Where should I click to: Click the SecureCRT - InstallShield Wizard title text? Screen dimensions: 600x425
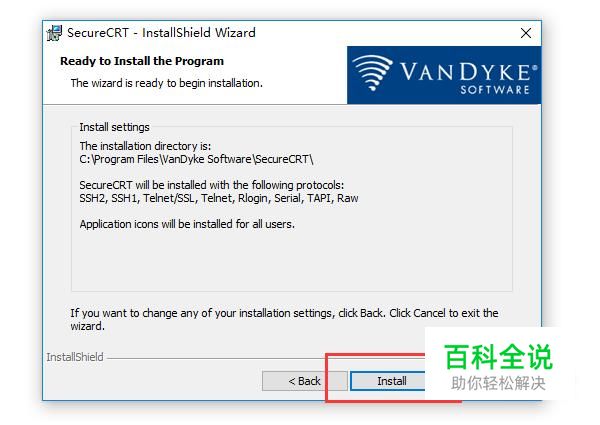tap(161, 33)
